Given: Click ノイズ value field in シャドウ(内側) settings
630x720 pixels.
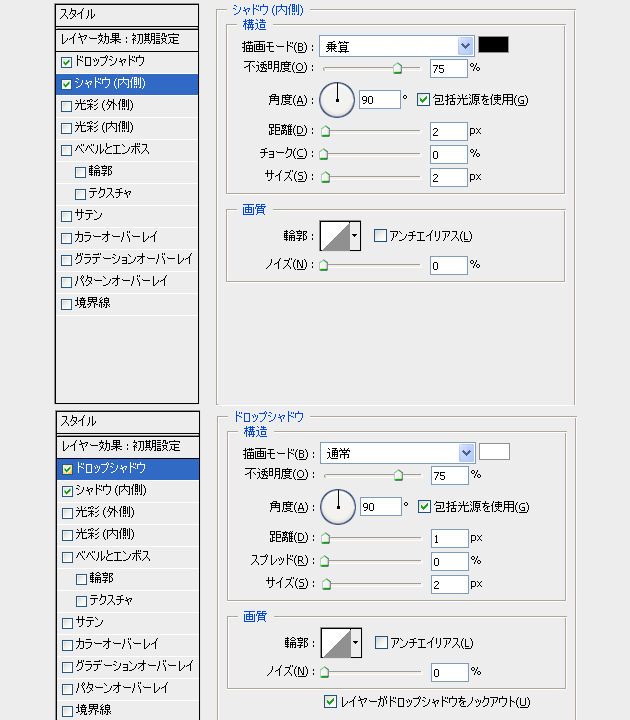Looking at the screenshot, I should [x=449, y=265].
